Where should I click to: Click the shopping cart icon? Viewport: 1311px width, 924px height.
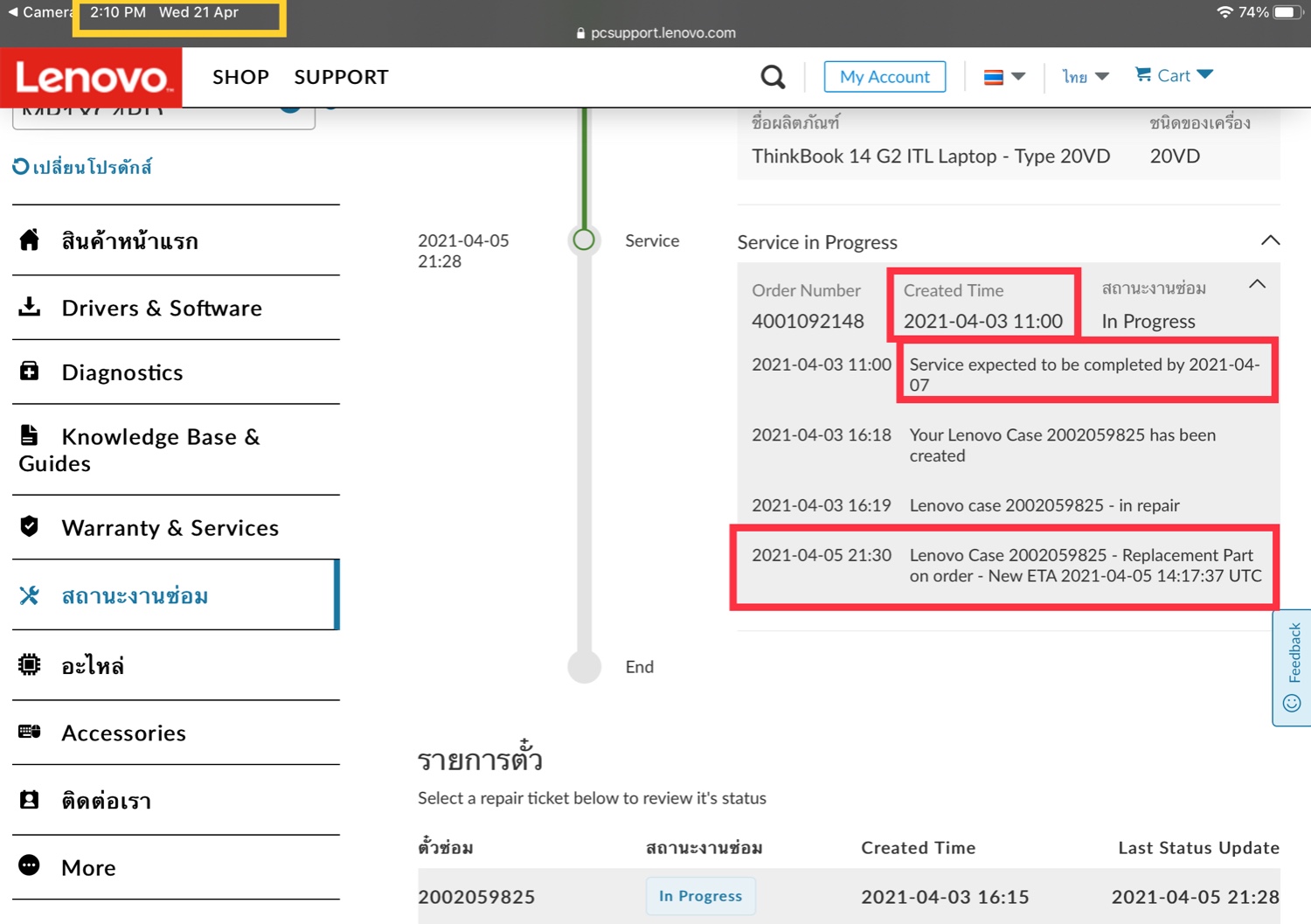click(1143, 74)
